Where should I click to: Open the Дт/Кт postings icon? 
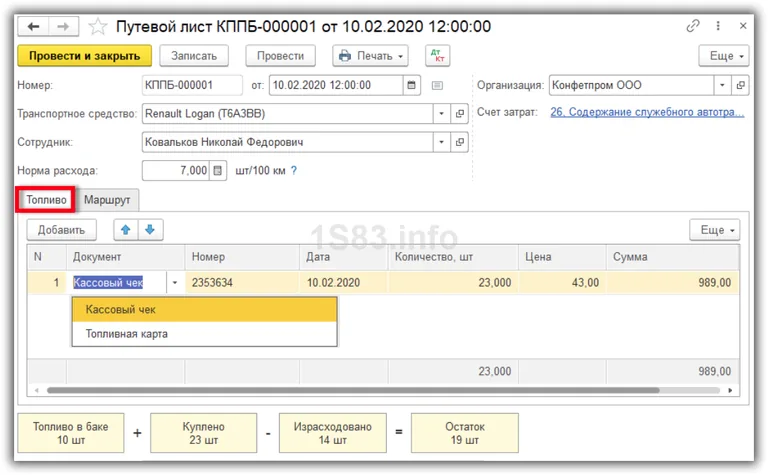pyautogui.click(x=437, y=56)
